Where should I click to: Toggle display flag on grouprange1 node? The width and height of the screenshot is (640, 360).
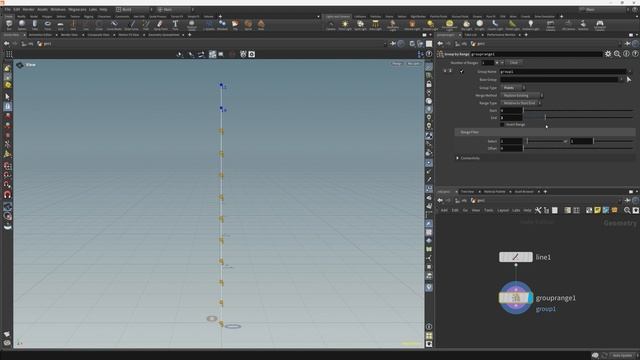point(530,298)
